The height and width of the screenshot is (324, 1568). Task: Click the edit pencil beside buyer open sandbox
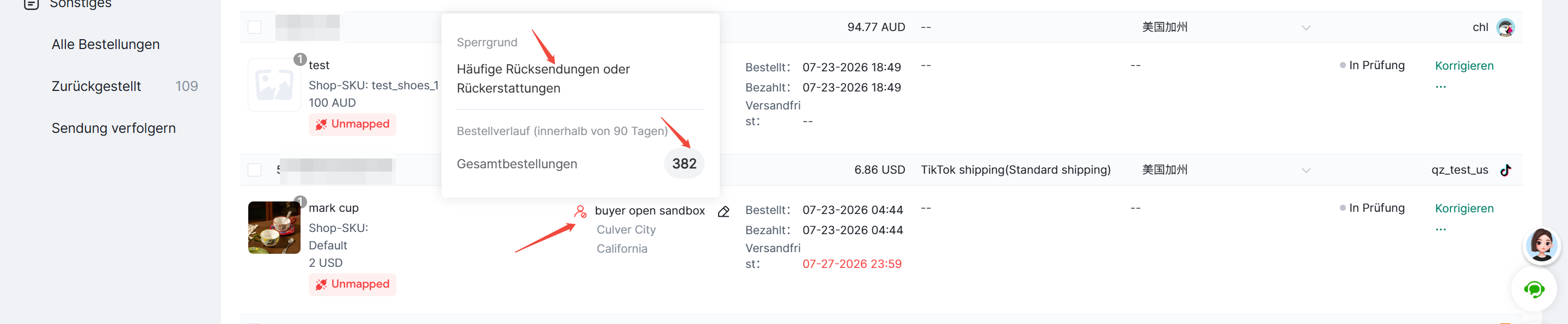coord(723,211)
